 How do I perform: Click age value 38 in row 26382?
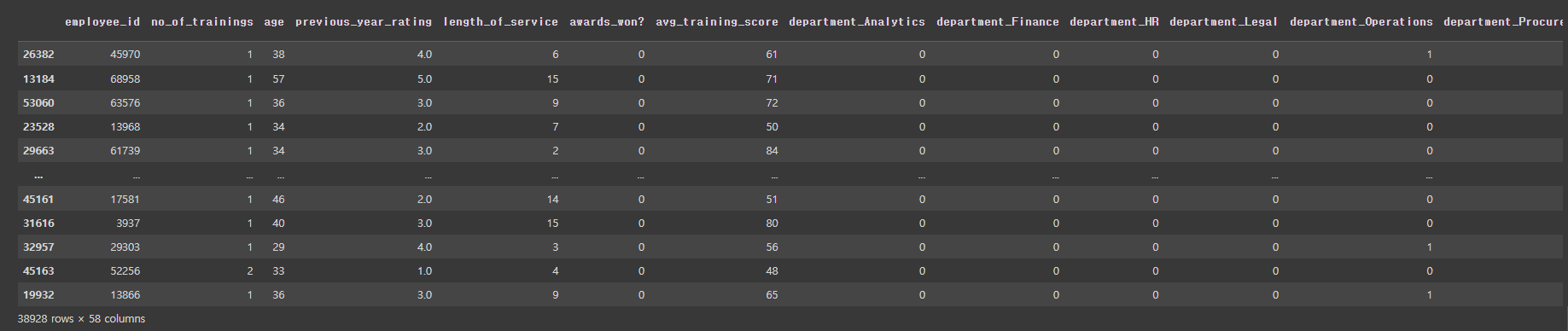coord(278,54)
